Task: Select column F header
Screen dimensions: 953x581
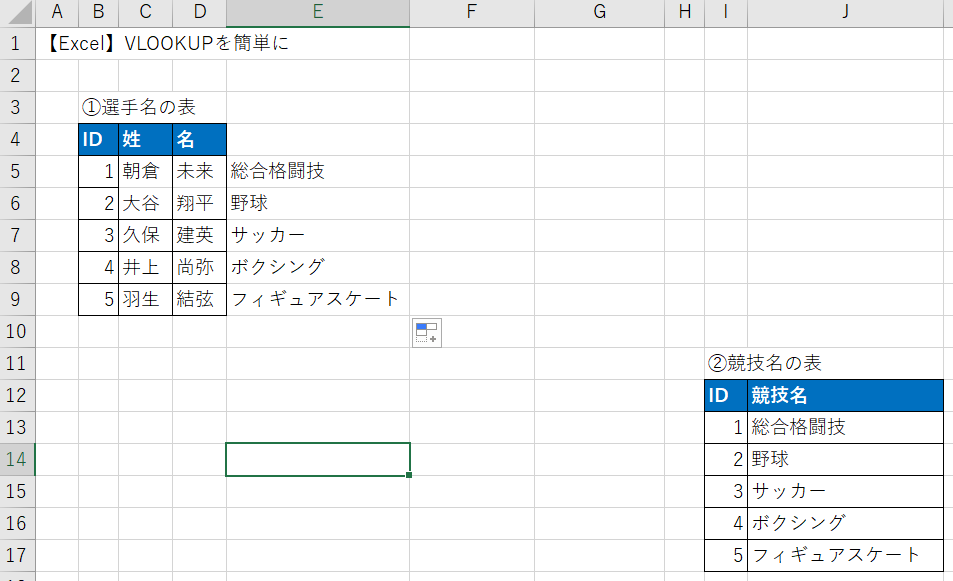Action: pyautogui.click(x=472, y=12)
